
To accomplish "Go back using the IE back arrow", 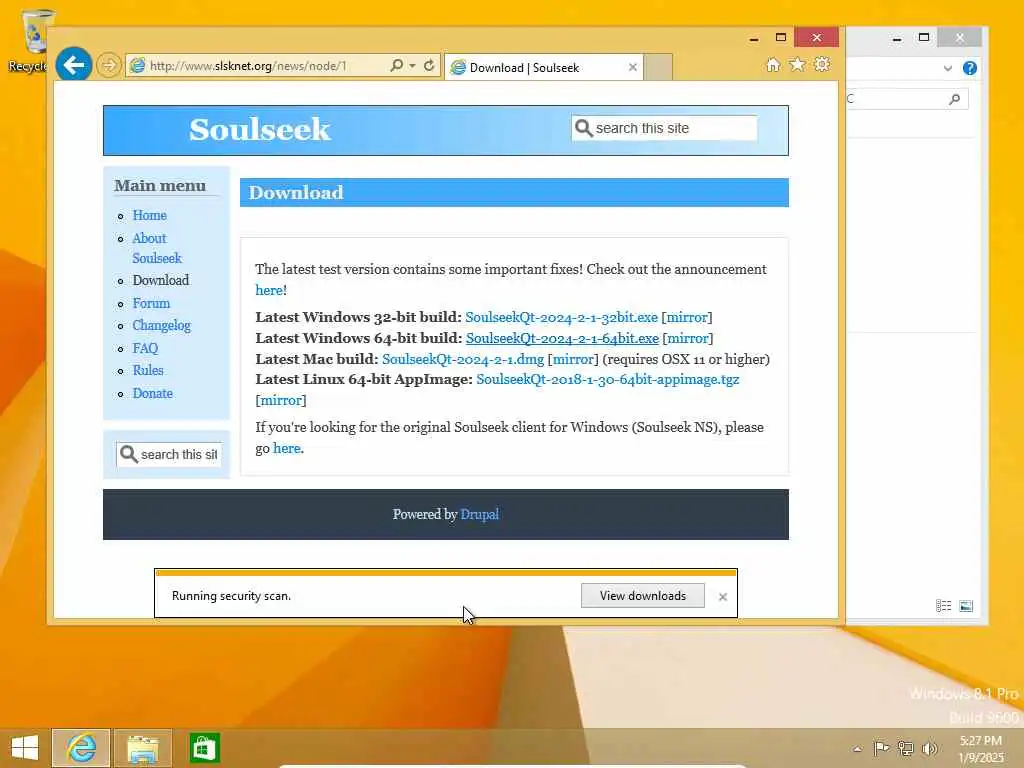I will 73,65.
